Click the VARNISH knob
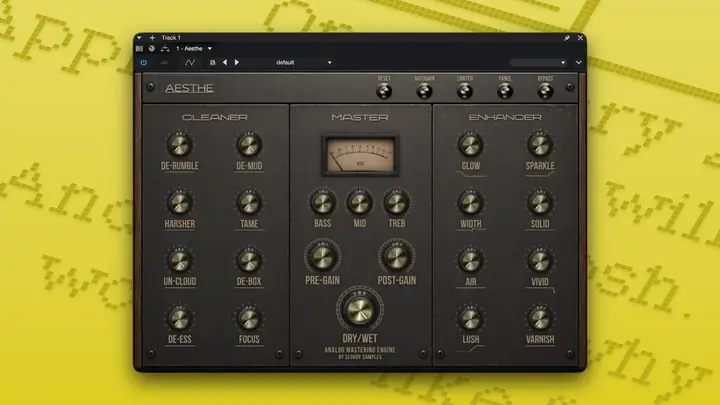 (540, 318)
